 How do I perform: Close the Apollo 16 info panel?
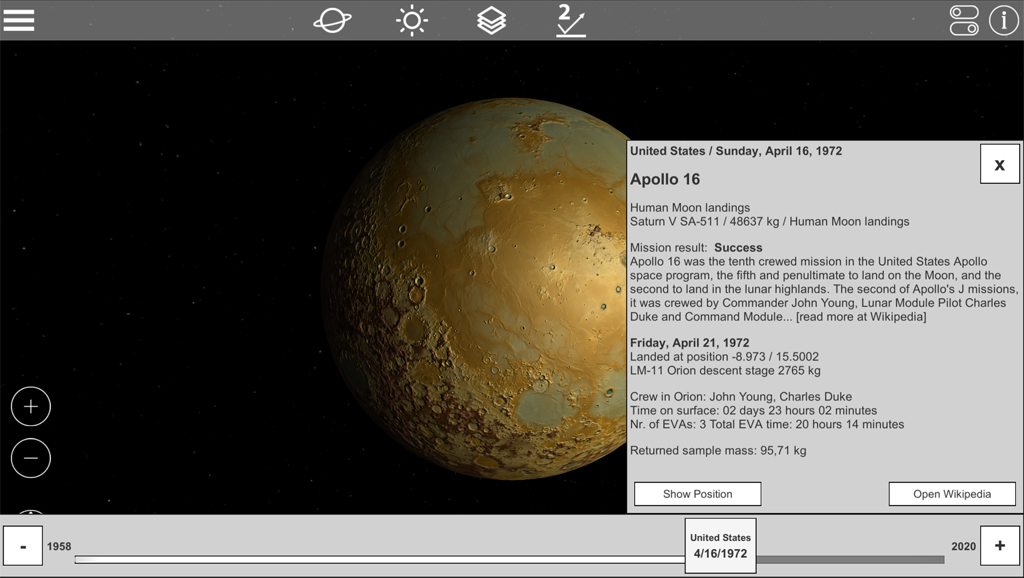click(999, 165)
